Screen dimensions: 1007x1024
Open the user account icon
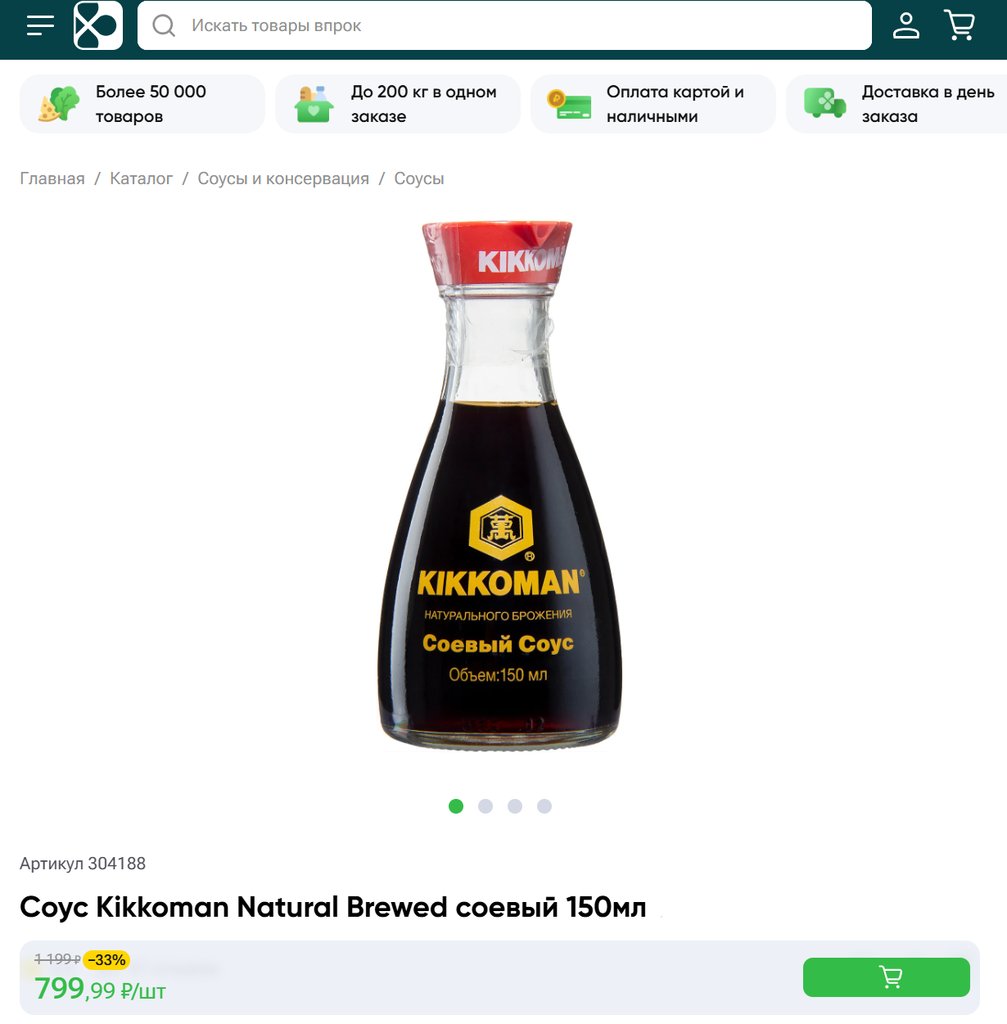906,25
